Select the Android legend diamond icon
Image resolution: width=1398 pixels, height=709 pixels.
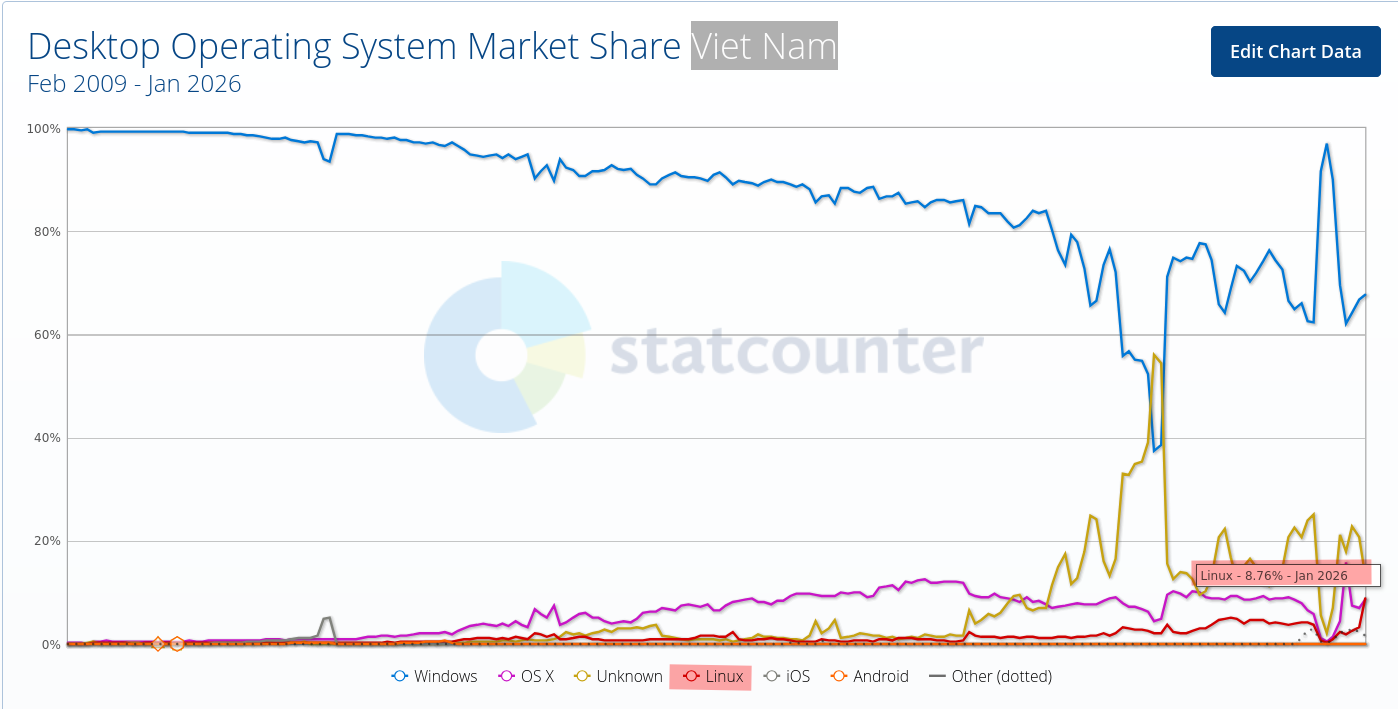pyautogui.click(x=840, y=676)
